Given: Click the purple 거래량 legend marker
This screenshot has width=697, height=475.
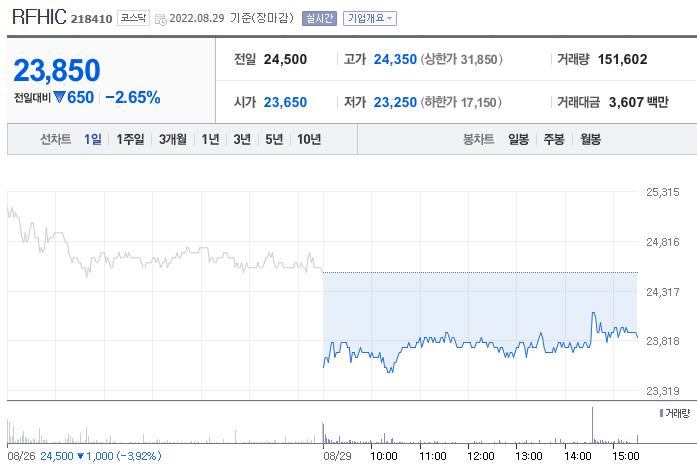Looking at the screenshot, I should coord(661,413).
